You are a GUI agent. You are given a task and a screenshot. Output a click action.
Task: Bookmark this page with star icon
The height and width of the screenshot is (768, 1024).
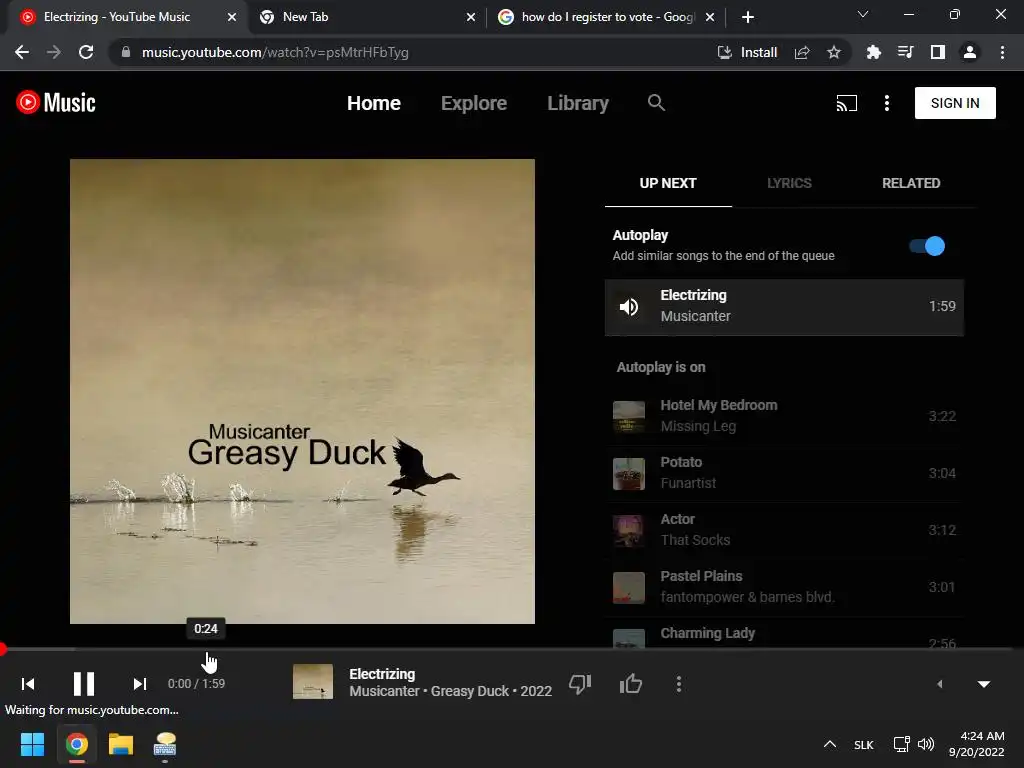834,52
